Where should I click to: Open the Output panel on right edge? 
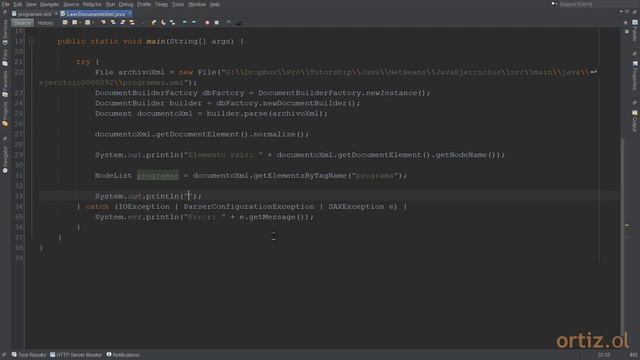[635, 121]
